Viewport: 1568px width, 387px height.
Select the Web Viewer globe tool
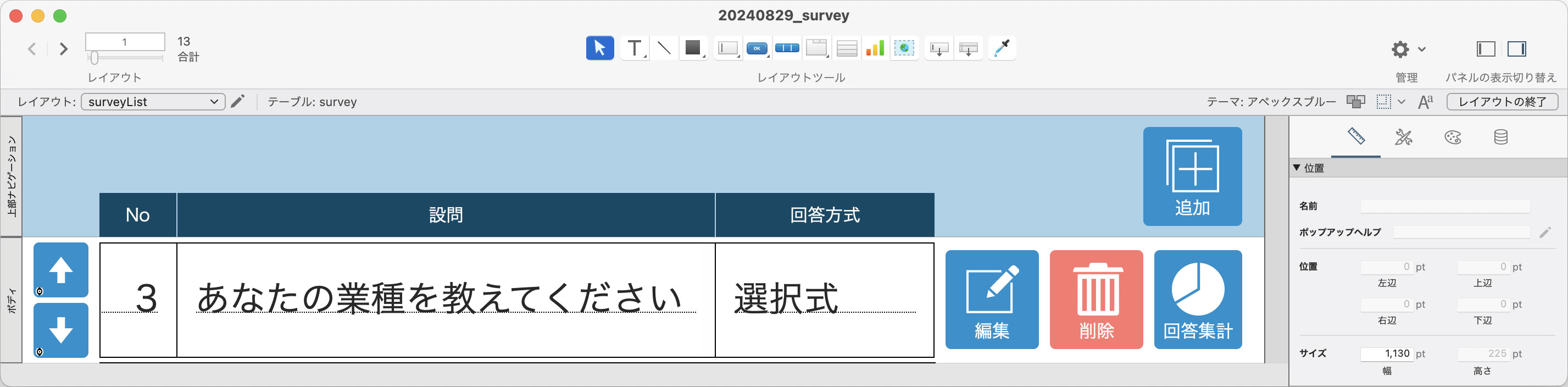tap(904, 48)
